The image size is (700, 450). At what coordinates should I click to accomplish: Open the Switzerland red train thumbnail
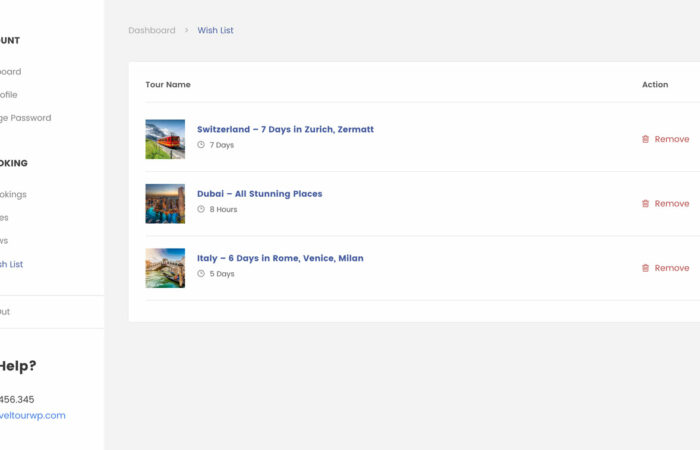click(x=165, y=139)
